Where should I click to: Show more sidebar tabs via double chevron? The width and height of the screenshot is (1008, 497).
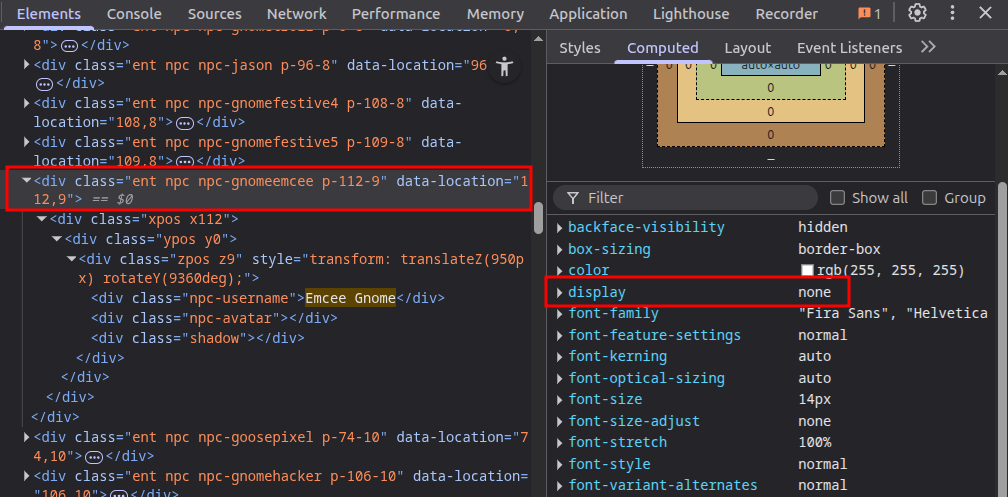928,47
